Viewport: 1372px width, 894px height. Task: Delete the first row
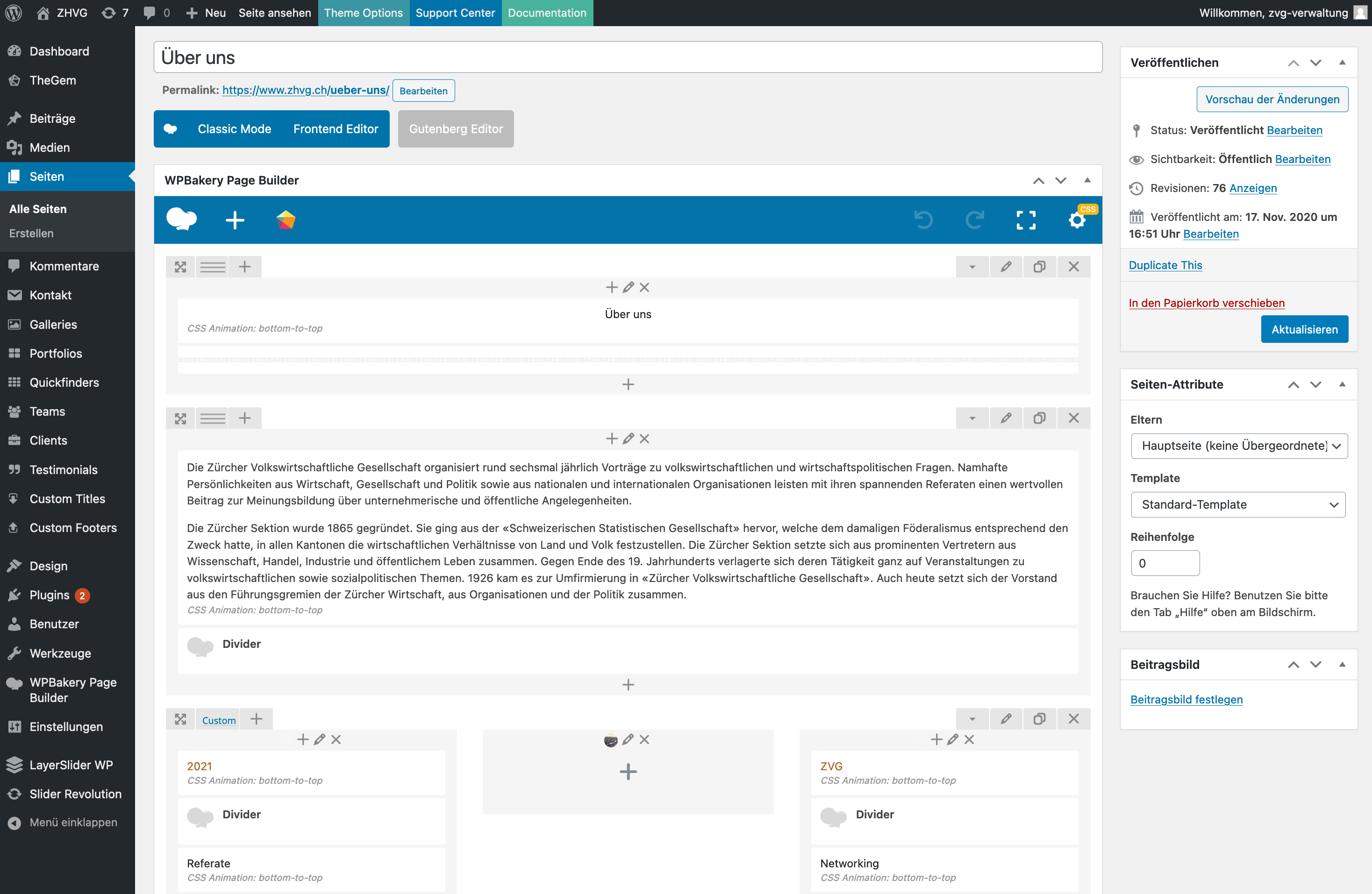1073,267
